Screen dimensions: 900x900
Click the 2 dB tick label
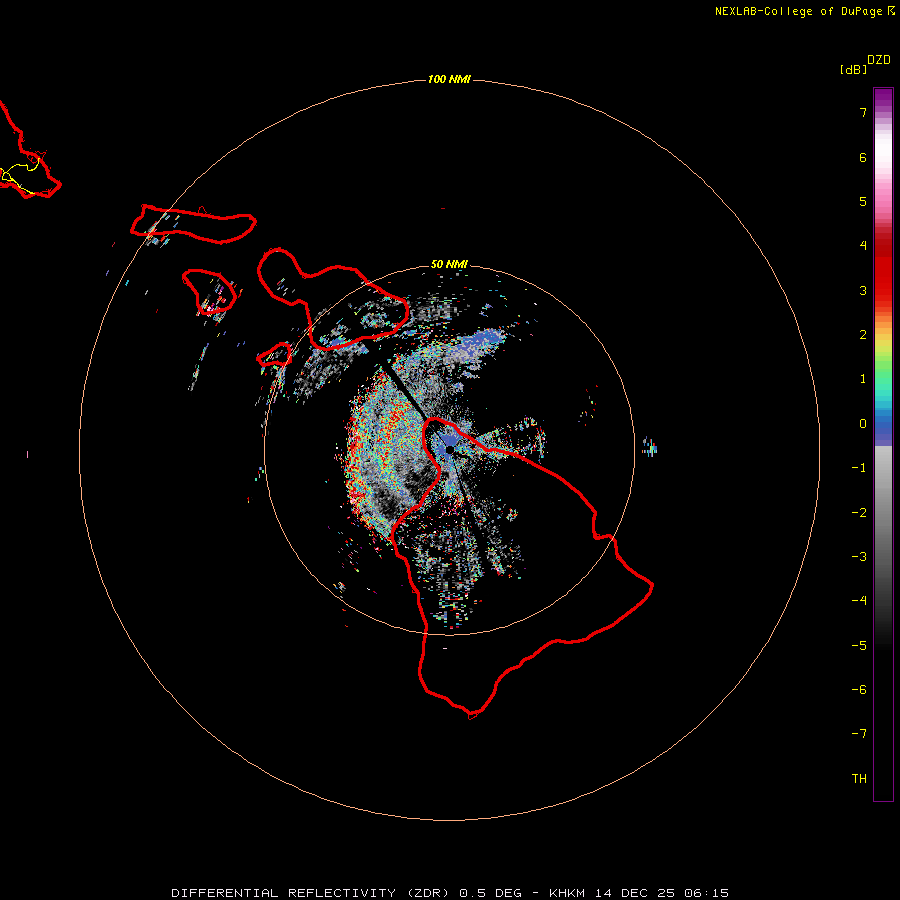[x=863, y=335]
